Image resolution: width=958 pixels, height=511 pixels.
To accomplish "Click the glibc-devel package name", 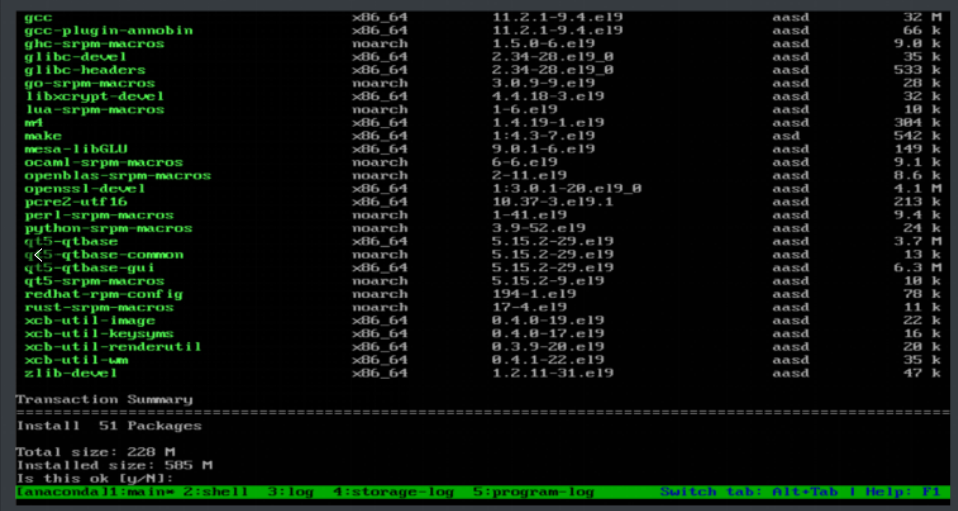I will (76, 57).
